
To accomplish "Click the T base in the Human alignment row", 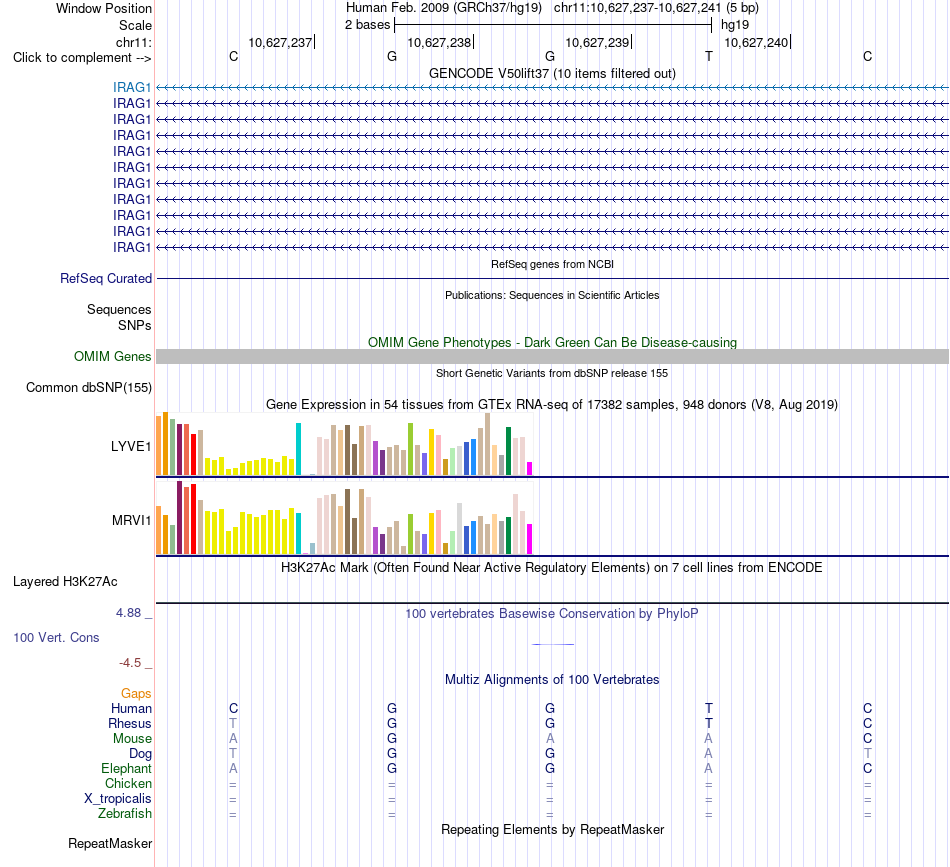I will tap(709, 708).
